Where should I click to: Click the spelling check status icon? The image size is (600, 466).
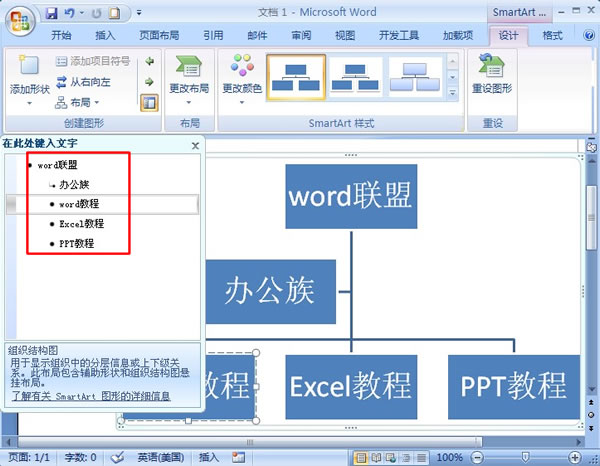click(117, 457)
